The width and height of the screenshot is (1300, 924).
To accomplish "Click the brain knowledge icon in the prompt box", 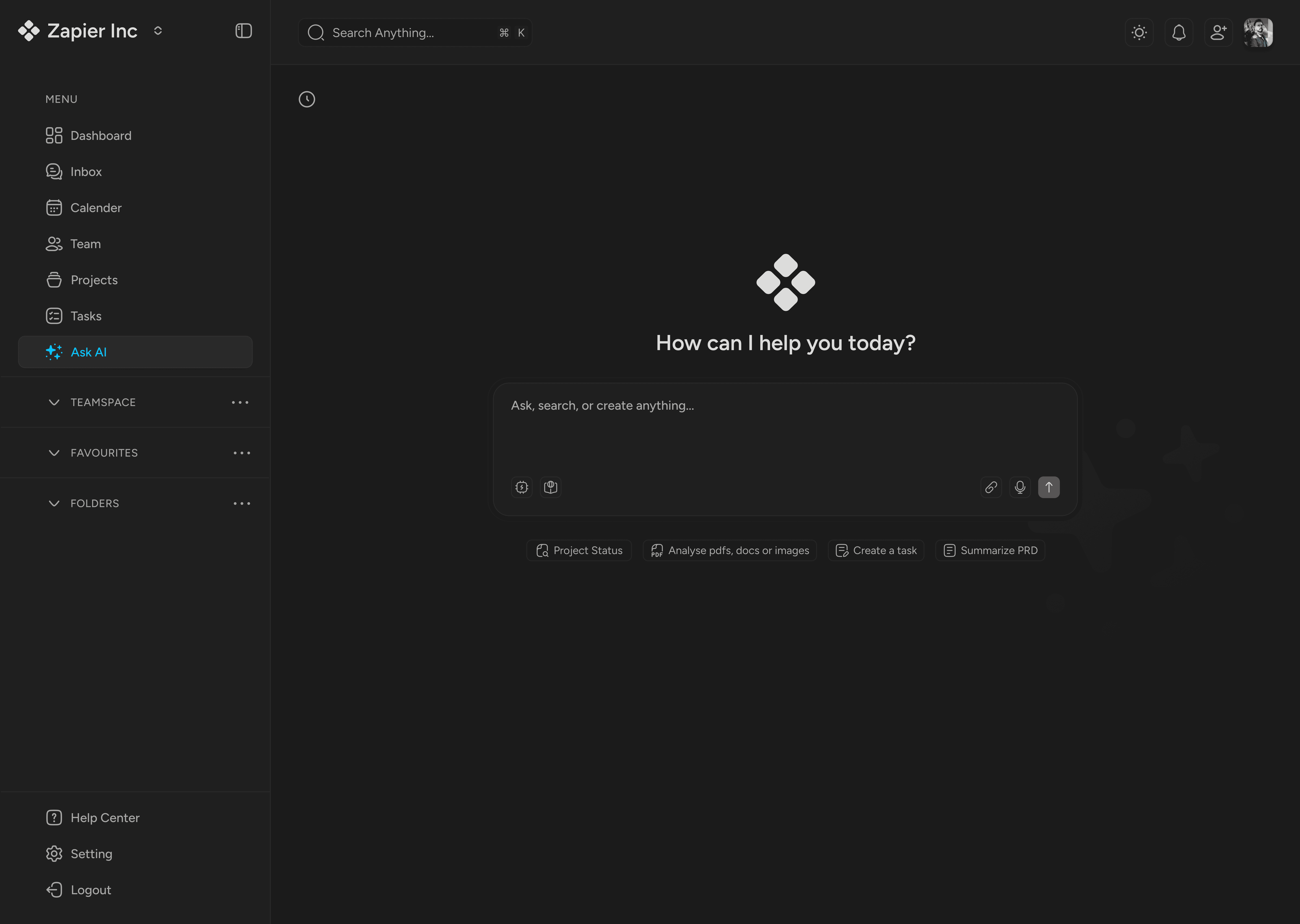I will 550,487.
